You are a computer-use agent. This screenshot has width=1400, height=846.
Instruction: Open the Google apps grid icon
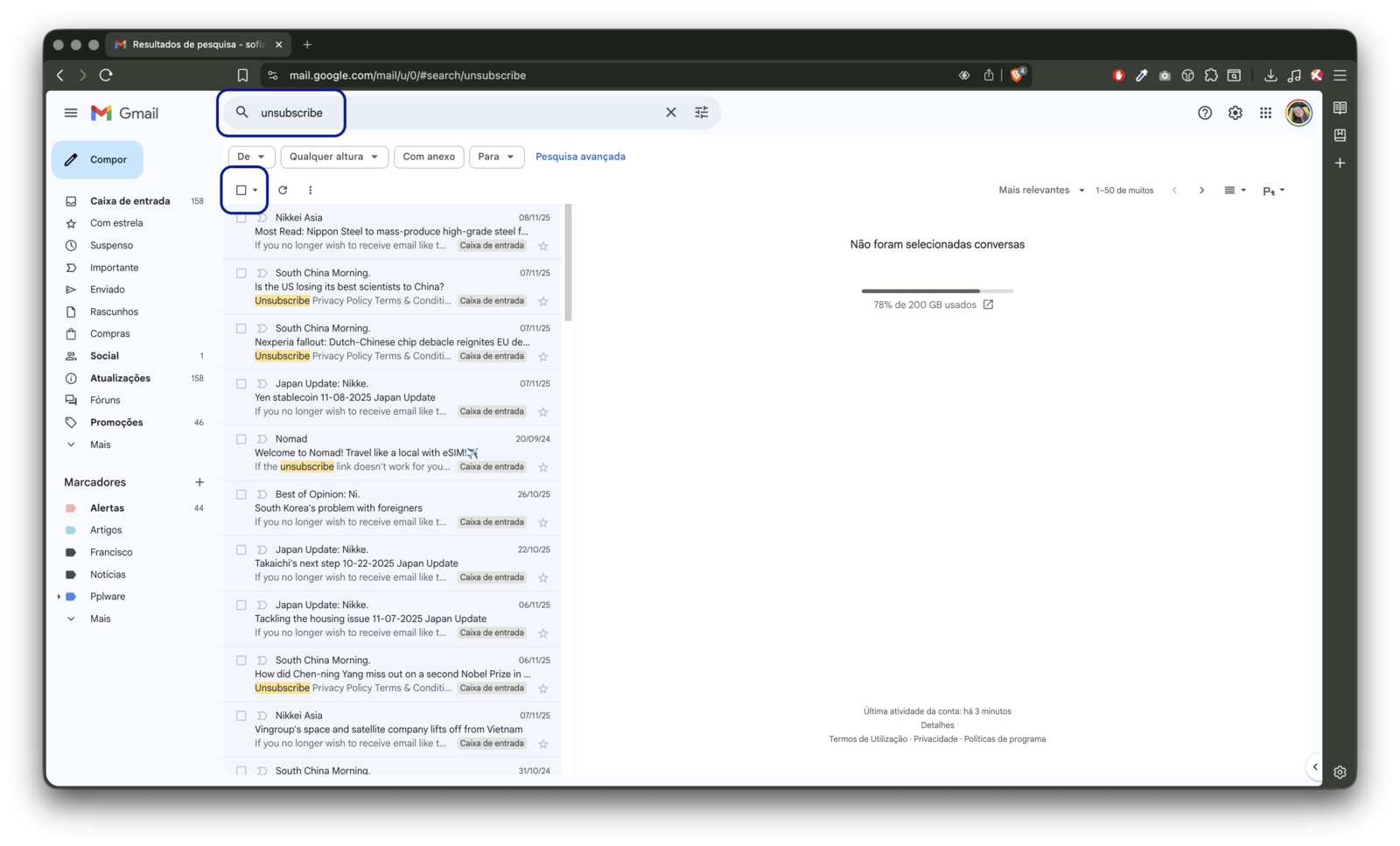1265,113
